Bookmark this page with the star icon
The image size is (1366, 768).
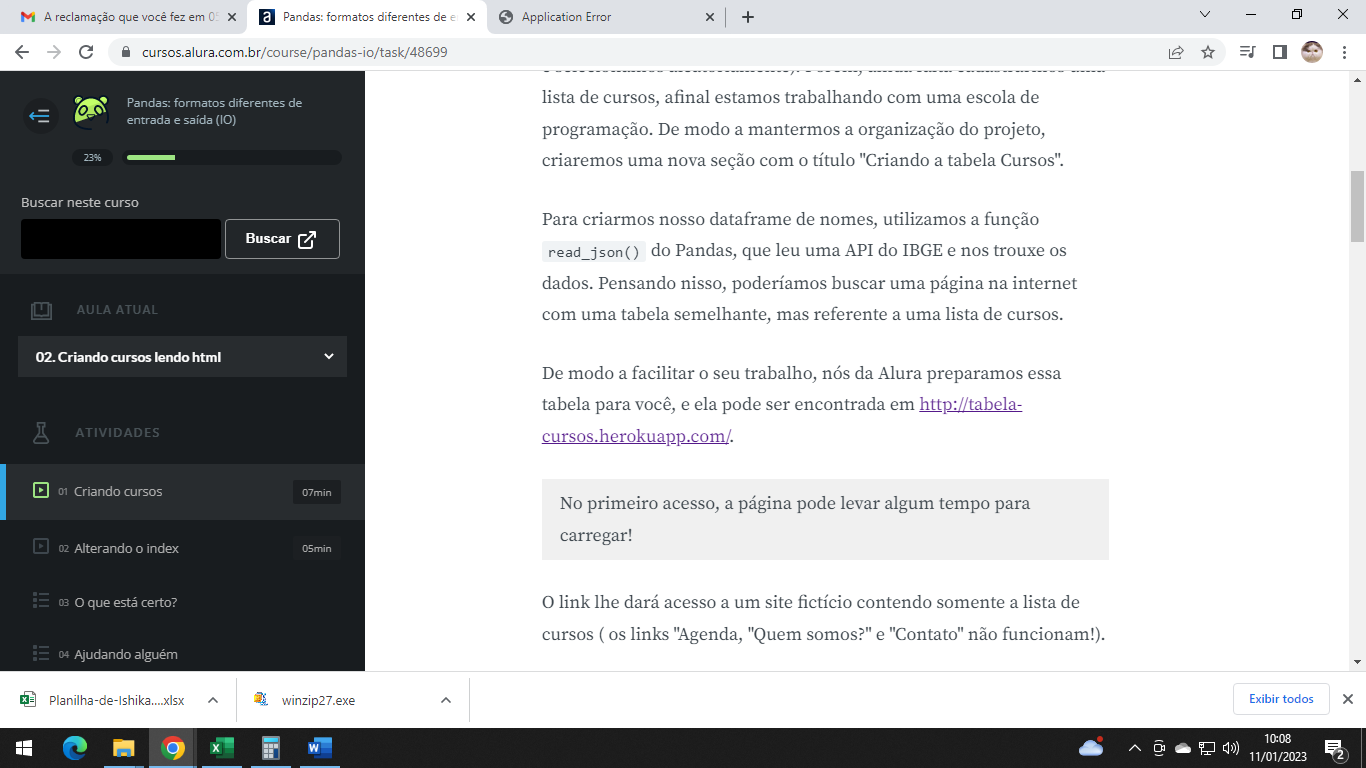pyautogui.click(x=1208, y=52)
